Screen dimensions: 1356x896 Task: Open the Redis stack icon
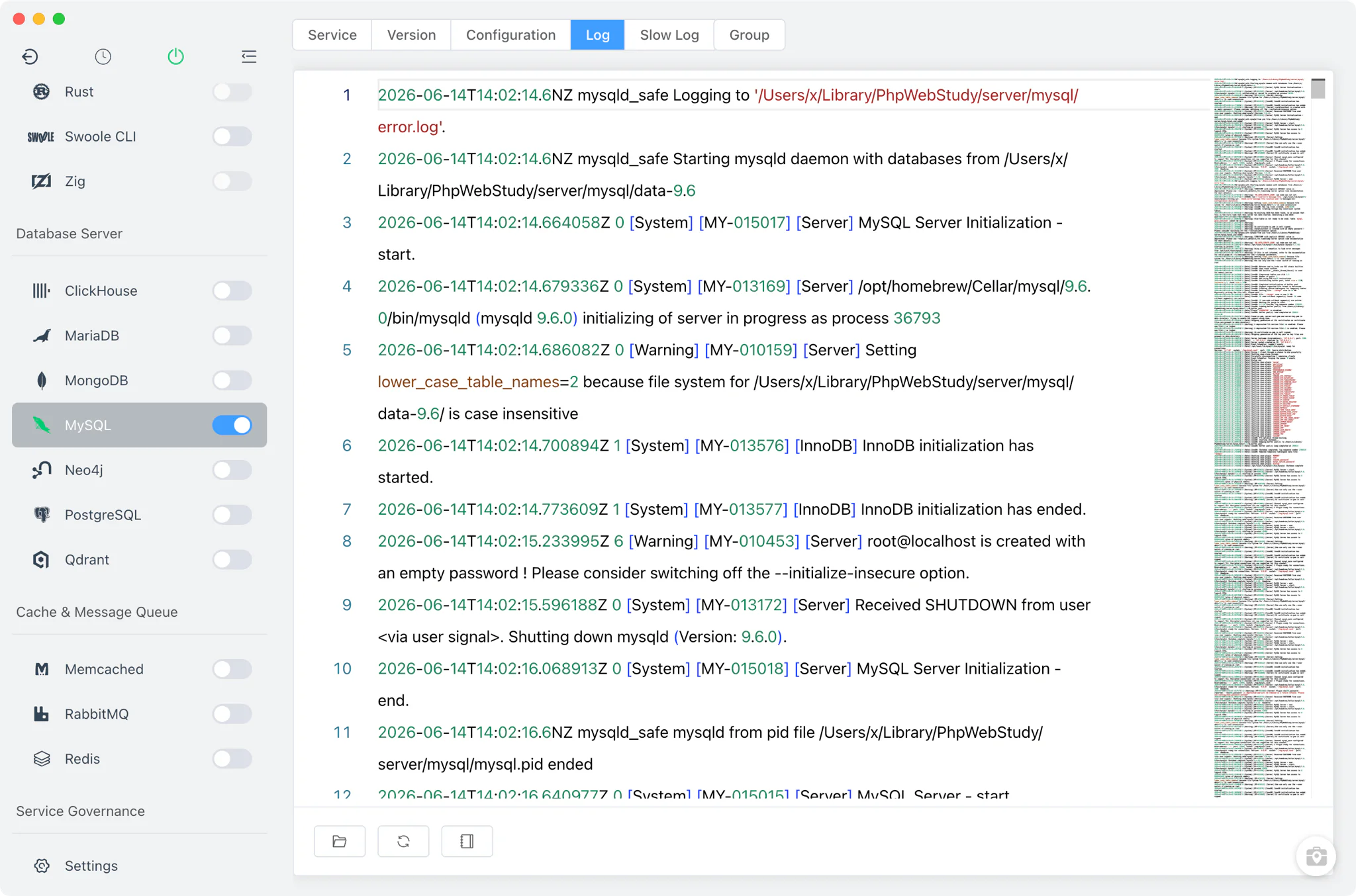coord(42,758)
